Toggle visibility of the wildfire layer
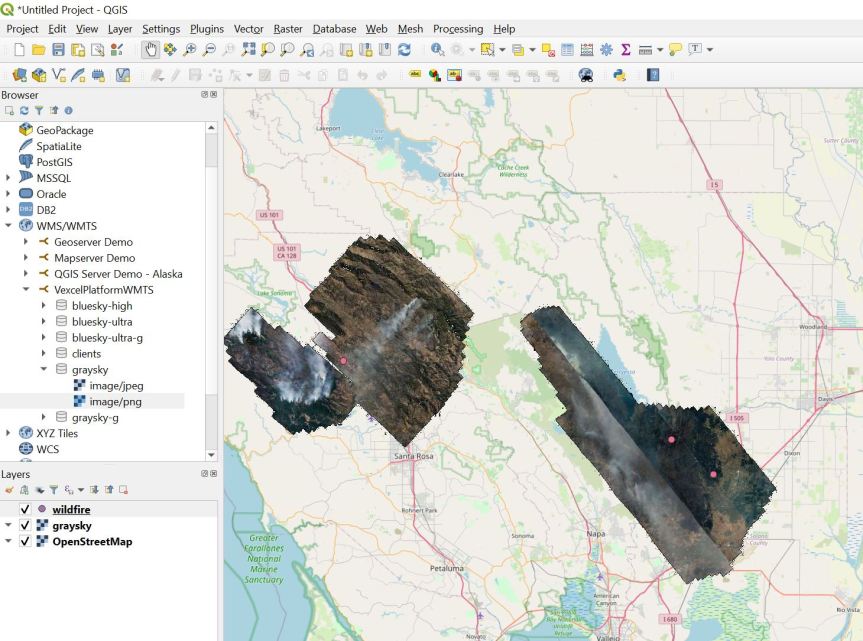This screenshot has height=641, width=863. (24, 510)
